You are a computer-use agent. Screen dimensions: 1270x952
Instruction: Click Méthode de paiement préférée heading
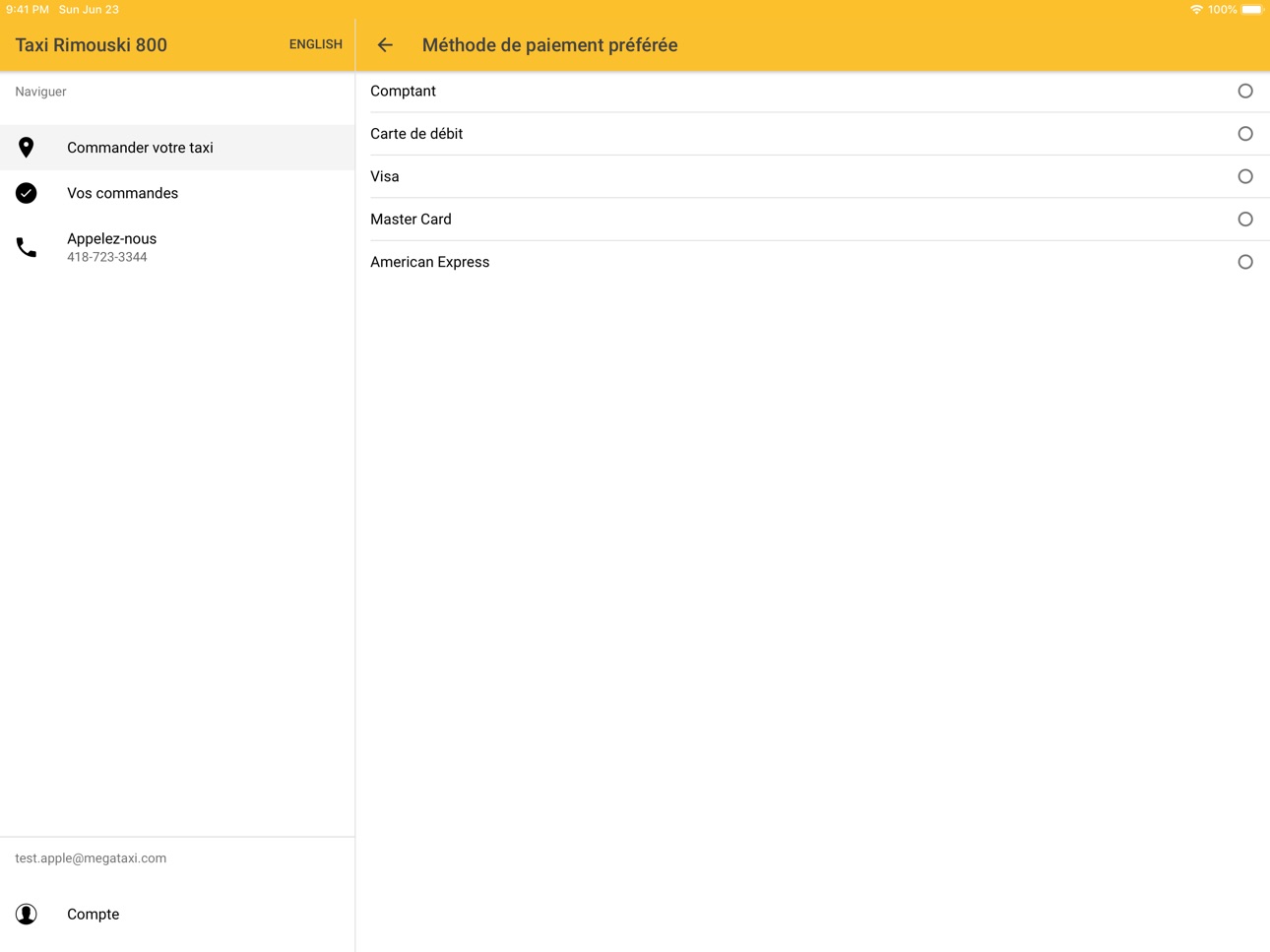[549, 45]
